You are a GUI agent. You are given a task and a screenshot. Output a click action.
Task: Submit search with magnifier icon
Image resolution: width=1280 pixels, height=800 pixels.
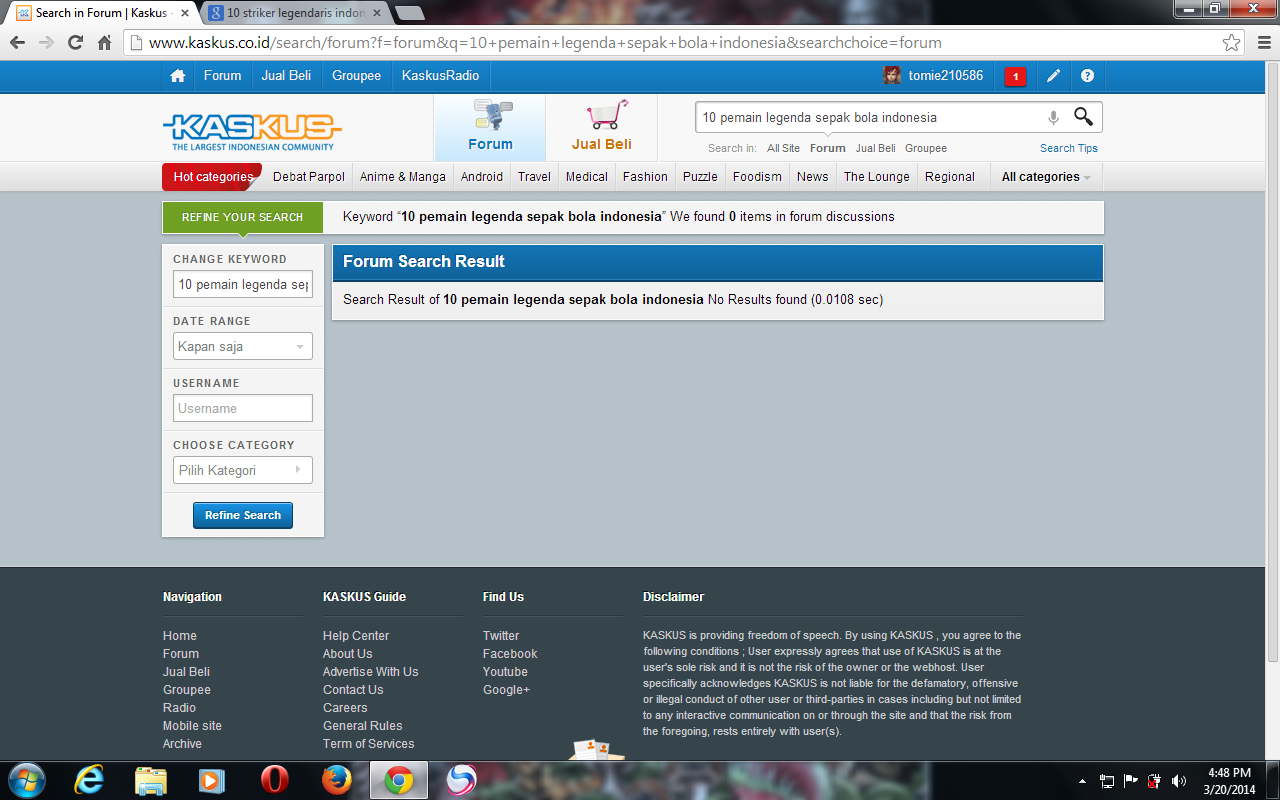1083,117
